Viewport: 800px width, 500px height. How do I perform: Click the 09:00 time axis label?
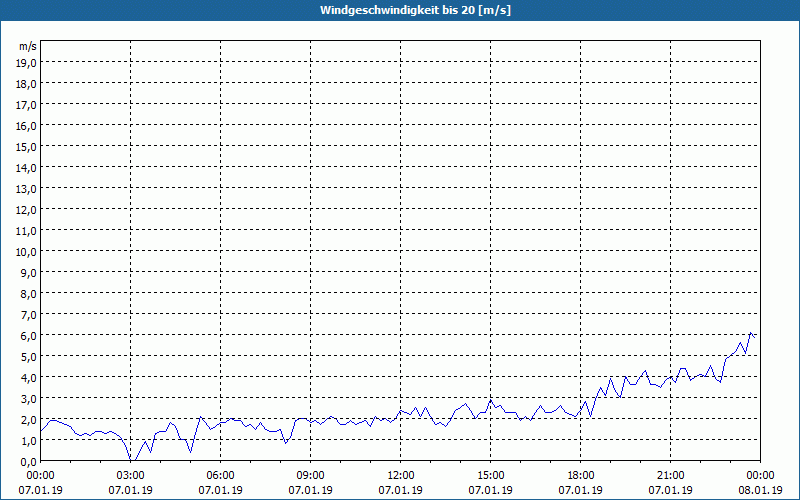pyautogui.click(x=310, y=475)
